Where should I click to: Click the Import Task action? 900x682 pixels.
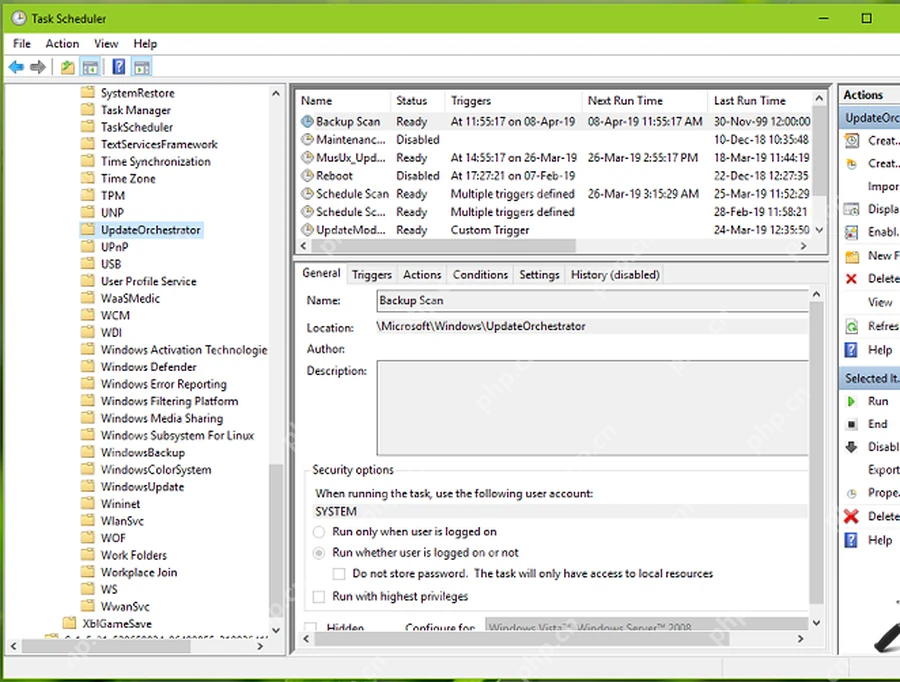[x=883, y=187]
